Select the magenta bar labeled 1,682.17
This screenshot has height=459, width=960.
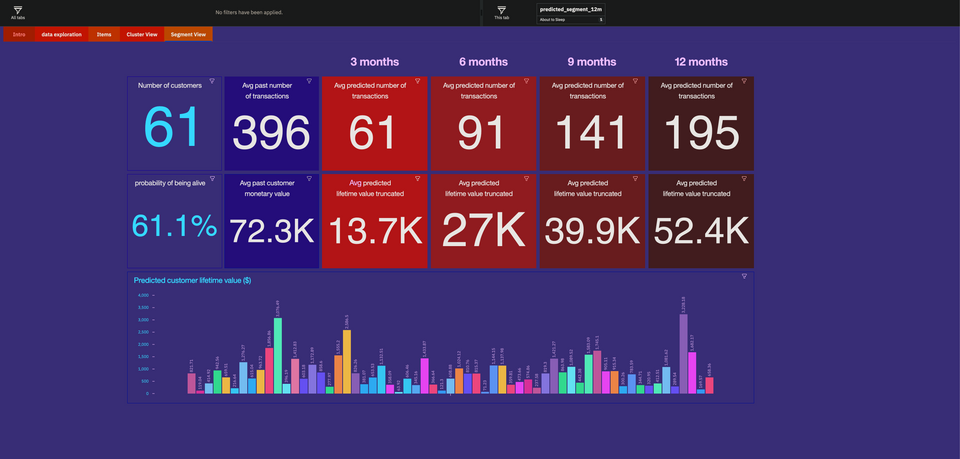point(692,373)
